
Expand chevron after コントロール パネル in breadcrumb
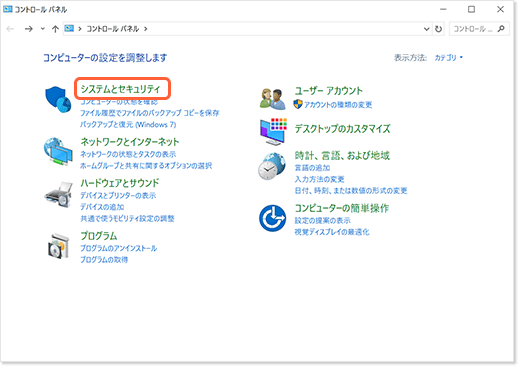(x=146, y=29)
